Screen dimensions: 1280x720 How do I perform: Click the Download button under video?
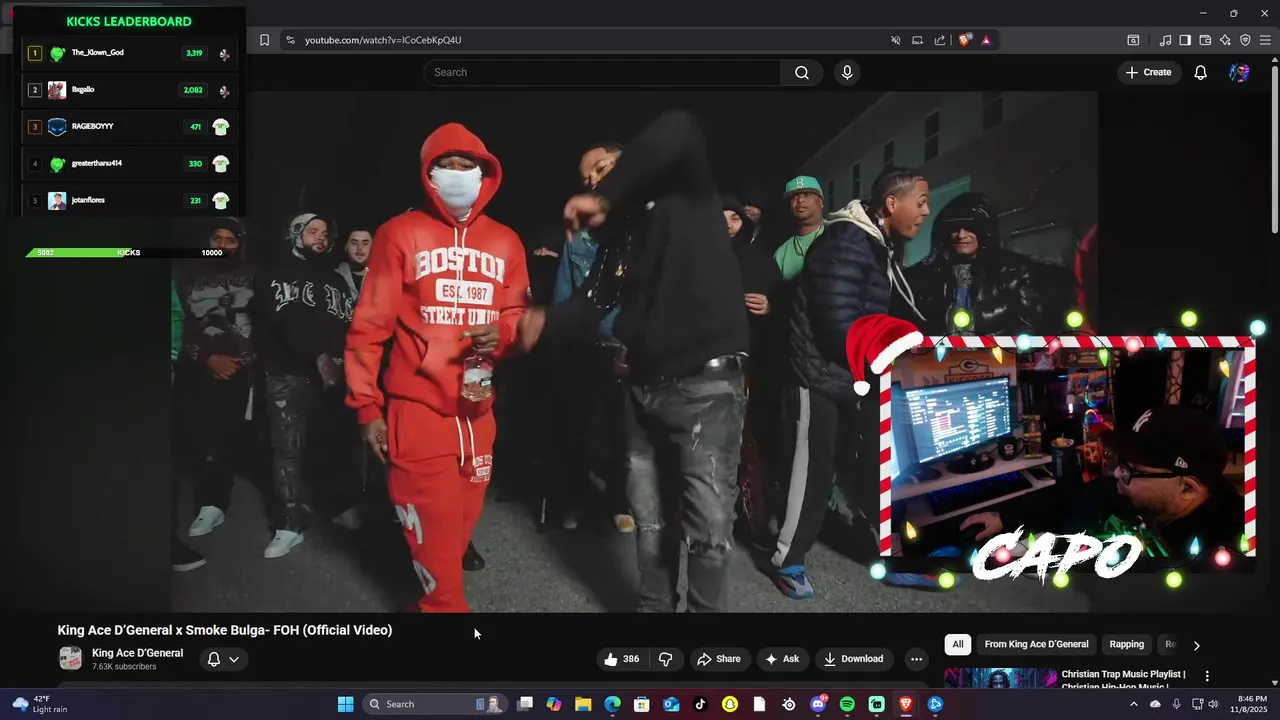pyautogui.click(x=853, y=659)
